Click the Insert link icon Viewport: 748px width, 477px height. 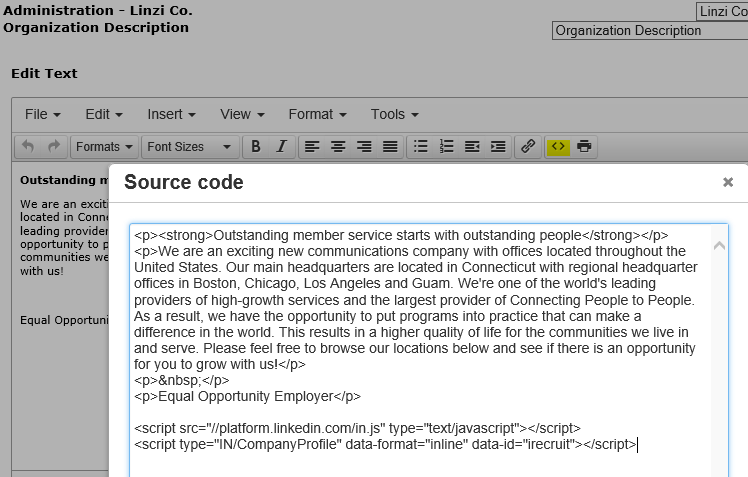[x=528, y=146]
